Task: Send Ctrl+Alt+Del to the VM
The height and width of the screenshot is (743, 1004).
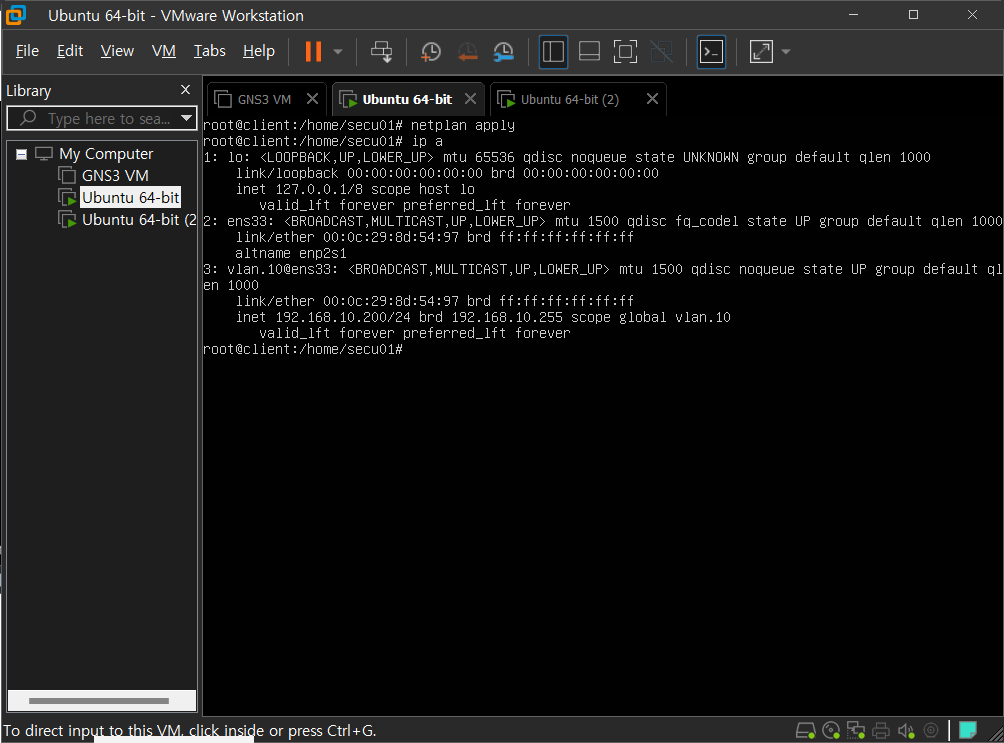Action: (x=381, y=51)
